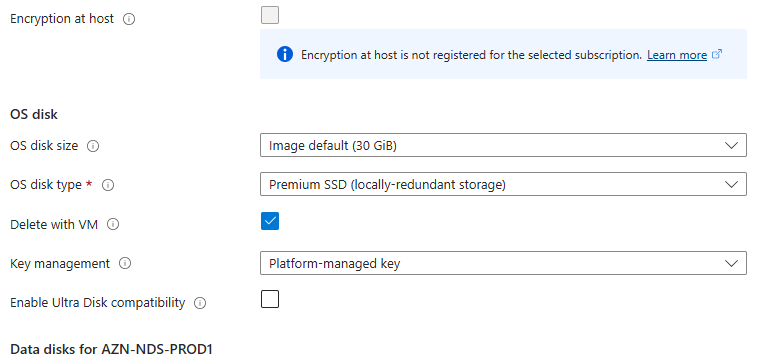Click the encryption not registered banner message
Viewport: 771px width, 364px height.
472,55
